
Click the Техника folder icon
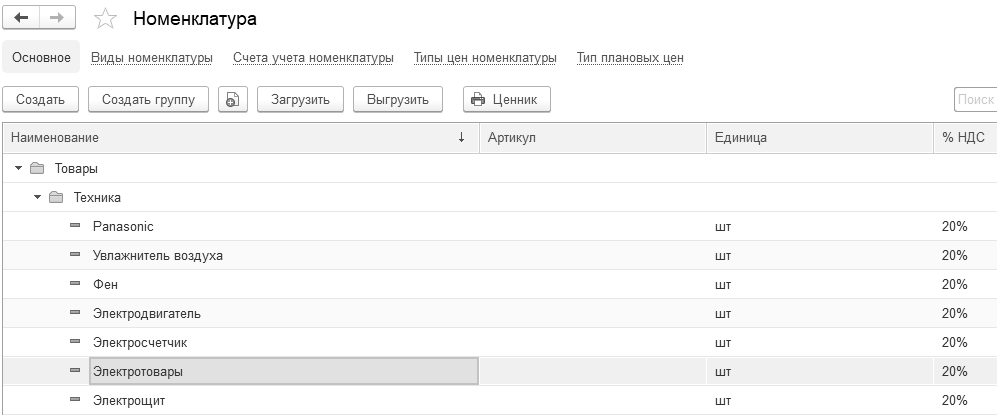click(x=56, y=198)
